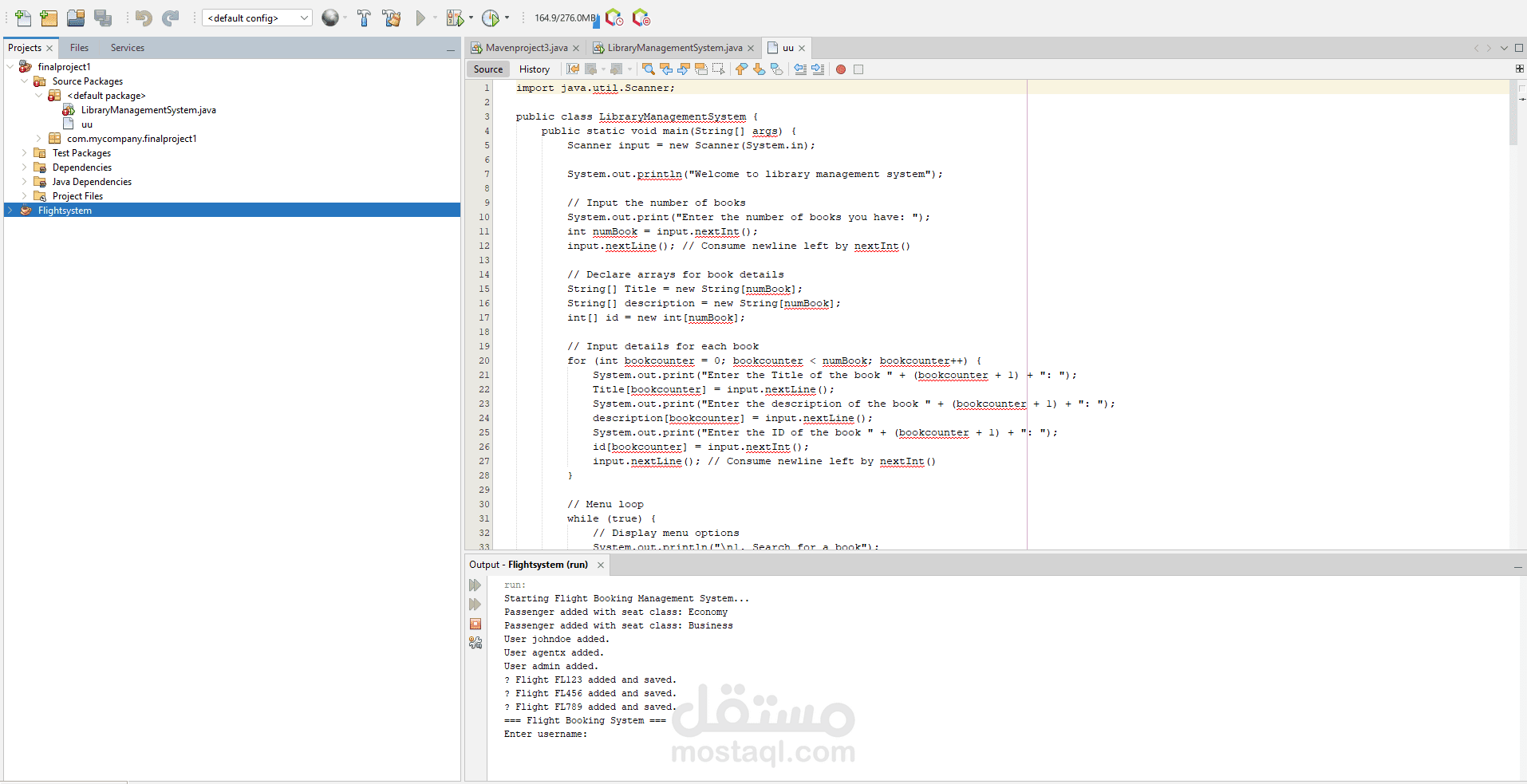Close the Mavenproject3.java tab
This screenshot has width=1527, height=784.
click(576, 48)
